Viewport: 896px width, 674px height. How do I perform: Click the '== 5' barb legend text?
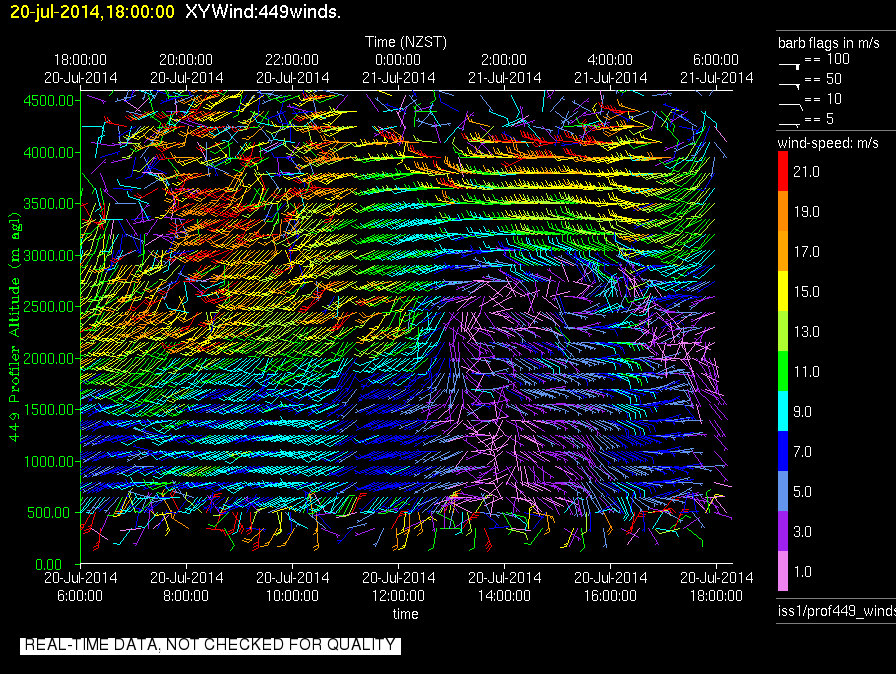click(819, 119)
